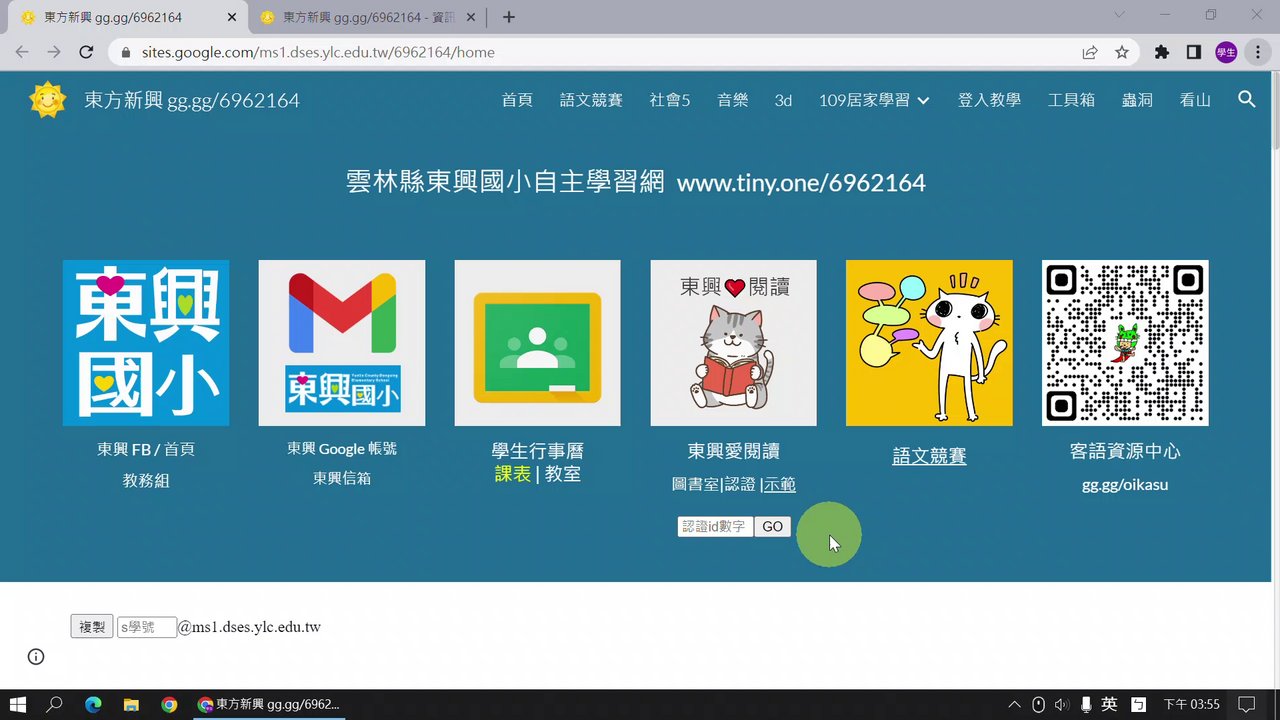Open the 東興愛閱讀 link

pyautogui.click(x=734, y=452)
